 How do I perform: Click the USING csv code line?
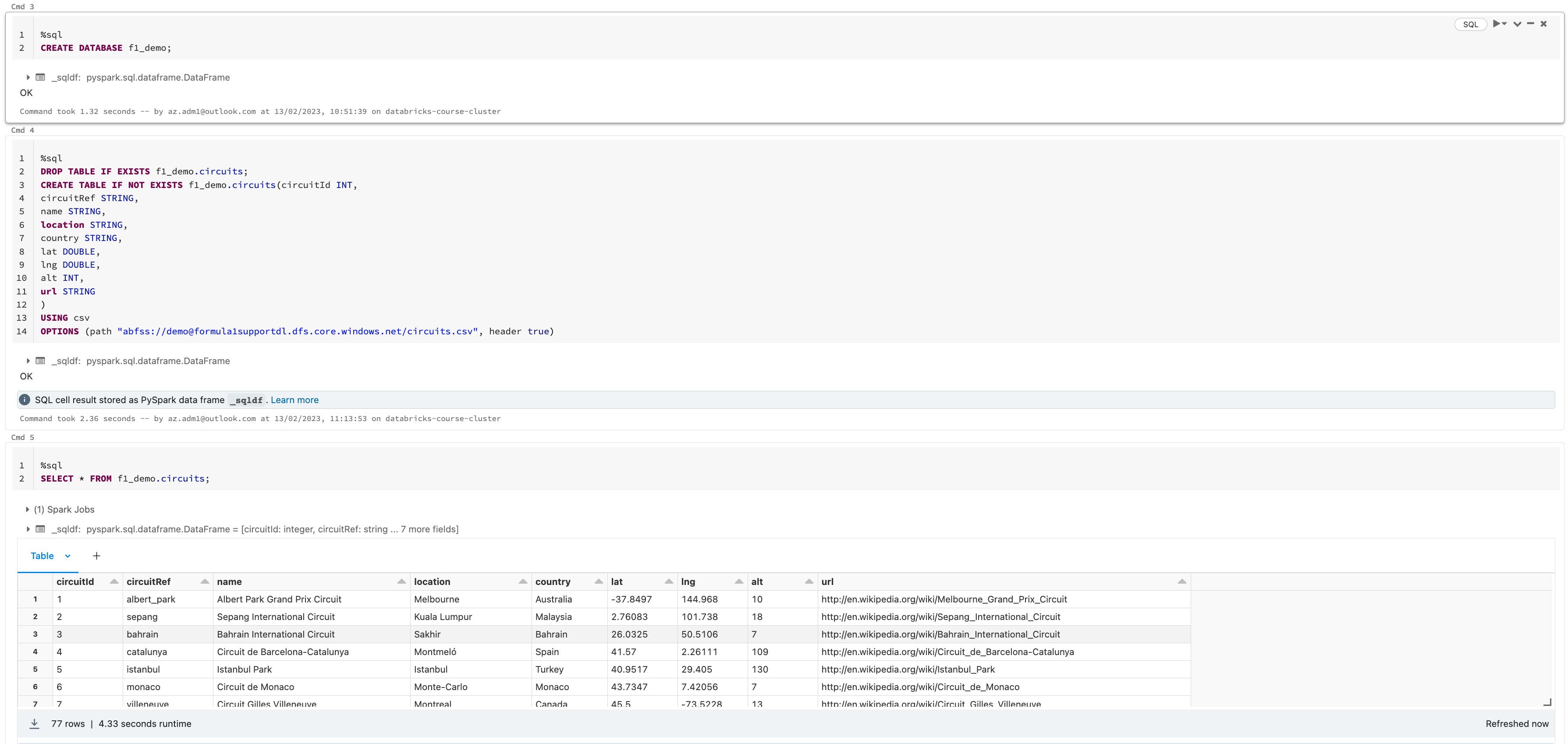coord(65,318)
